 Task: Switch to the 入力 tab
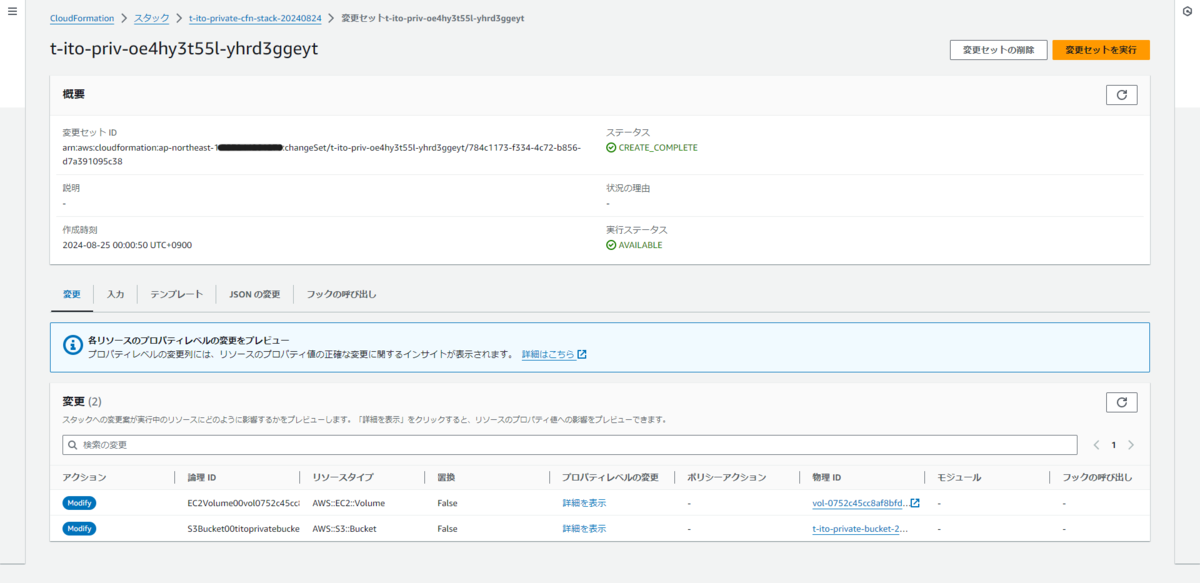coord(115,294)
